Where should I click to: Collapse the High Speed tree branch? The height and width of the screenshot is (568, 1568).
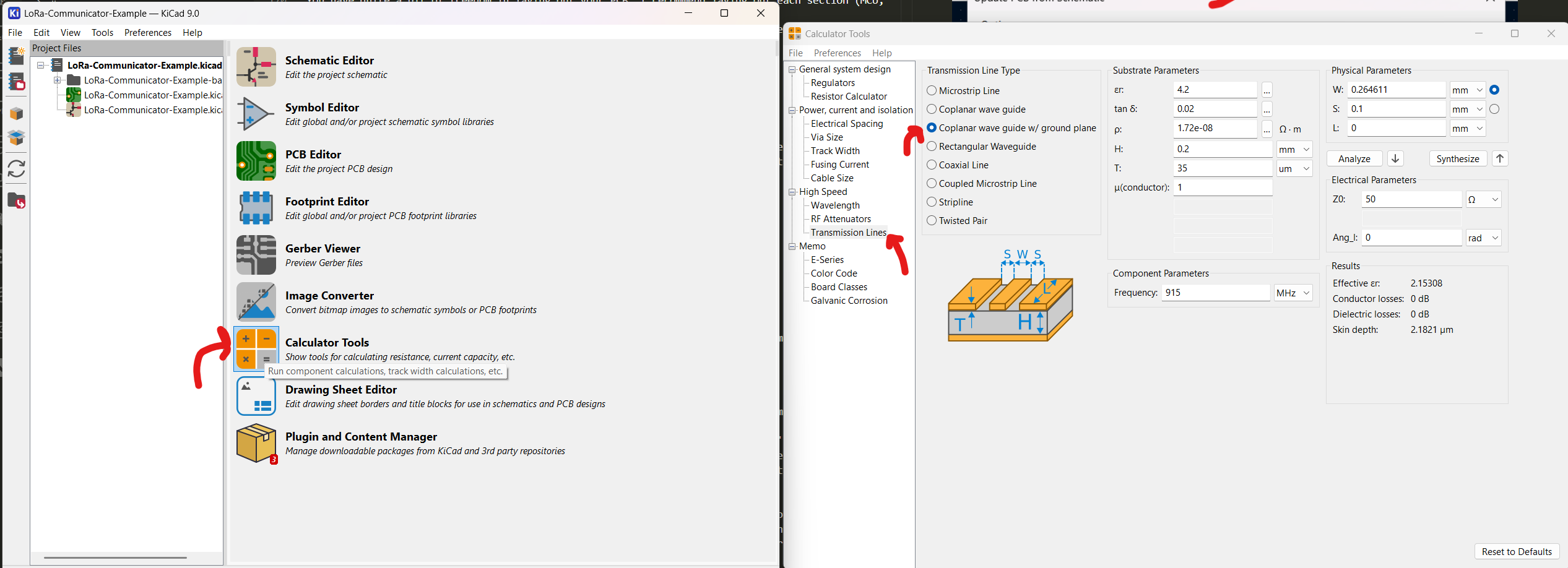point(792,192)
